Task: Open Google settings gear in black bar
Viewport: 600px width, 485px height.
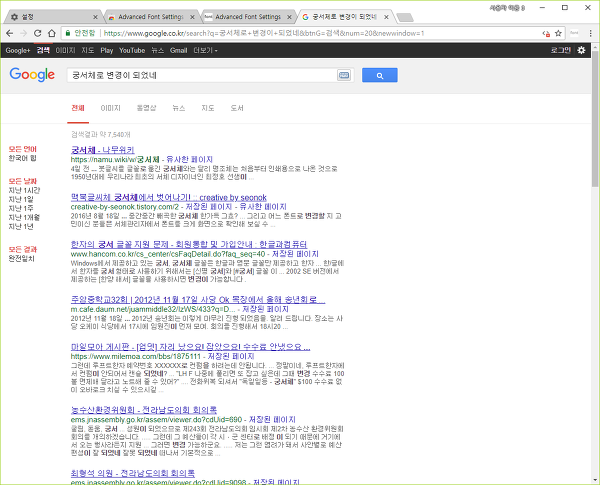Action: (581, 50)
